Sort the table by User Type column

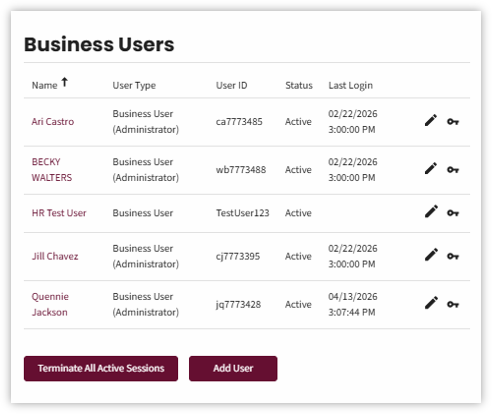134,86
